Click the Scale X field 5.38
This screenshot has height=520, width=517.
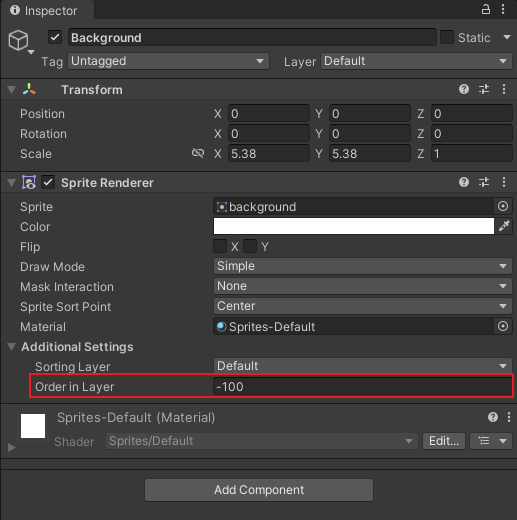[x=269, y=153]
